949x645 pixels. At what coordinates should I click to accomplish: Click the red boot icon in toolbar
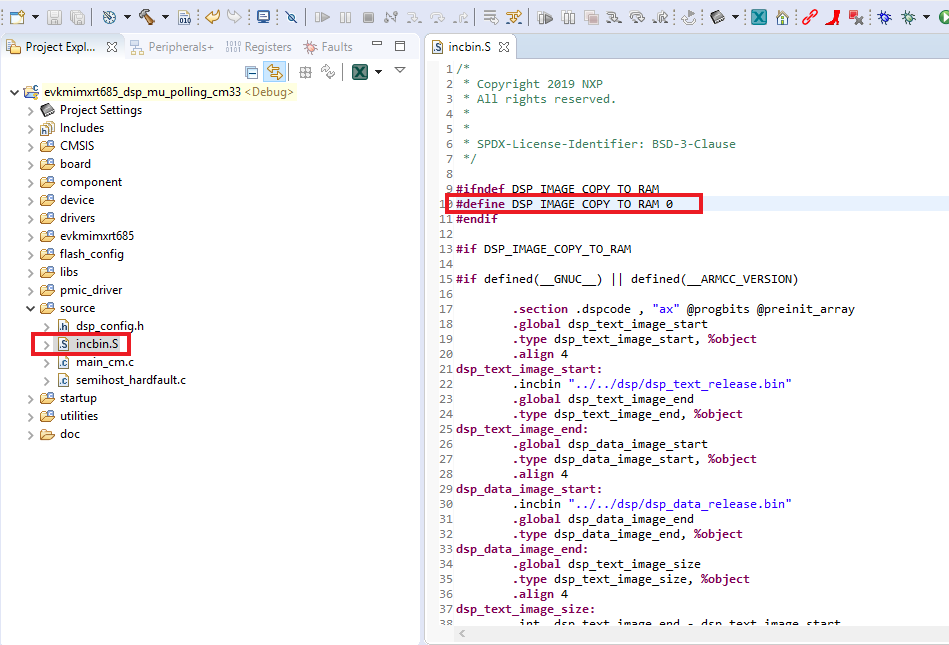[x=832, y=17]
